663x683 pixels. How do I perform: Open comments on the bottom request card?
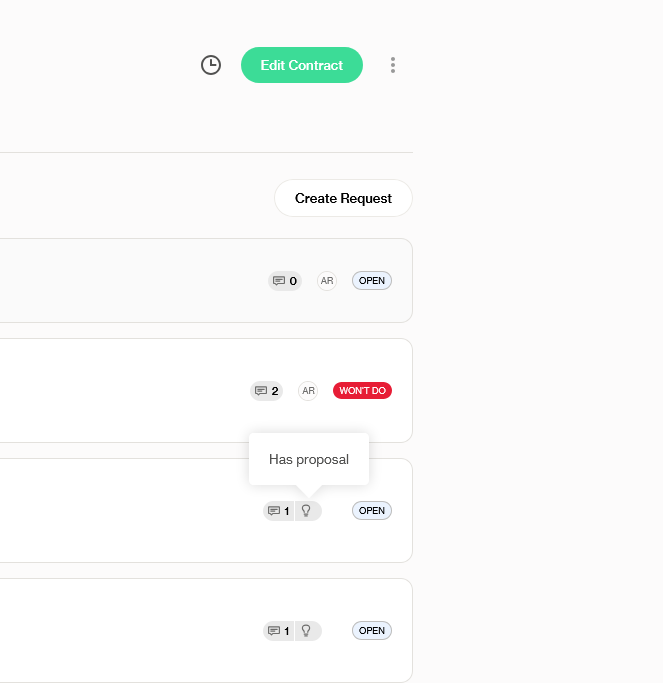point(279,631)
